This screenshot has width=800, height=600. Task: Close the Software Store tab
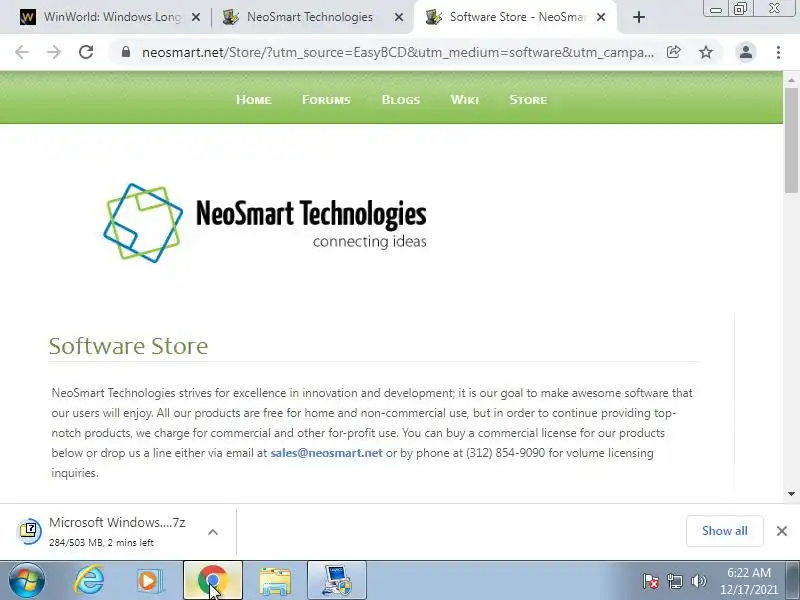click(x=602, y=17)
